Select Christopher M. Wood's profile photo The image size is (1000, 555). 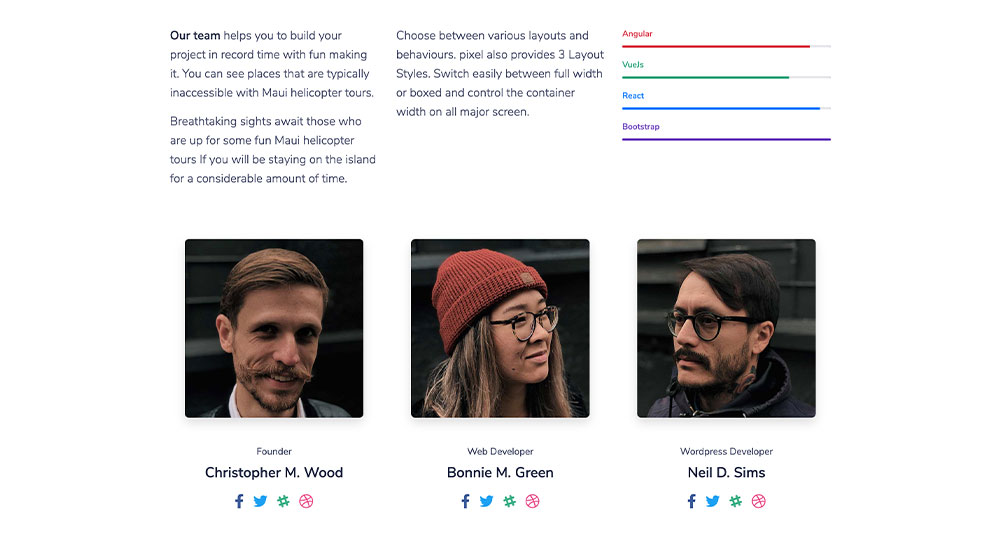point(274,329)
